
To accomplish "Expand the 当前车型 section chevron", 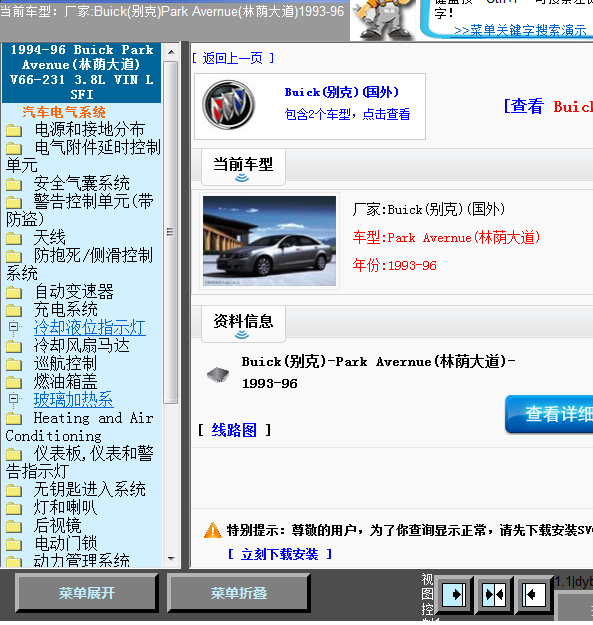I will pyautogui.click(x=242, y=178).
